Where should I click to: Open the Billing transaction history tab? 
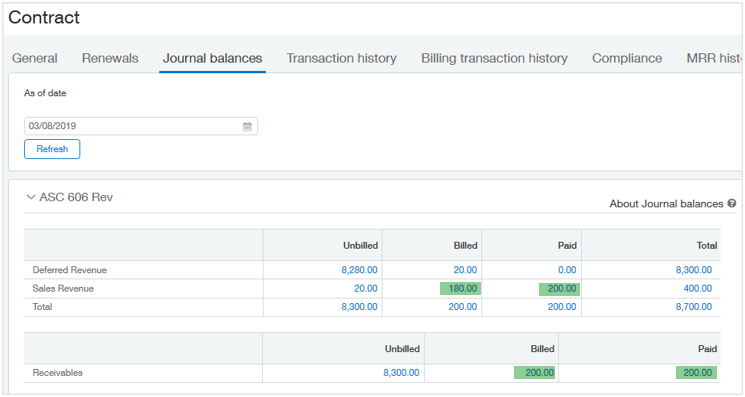[494, 58]
